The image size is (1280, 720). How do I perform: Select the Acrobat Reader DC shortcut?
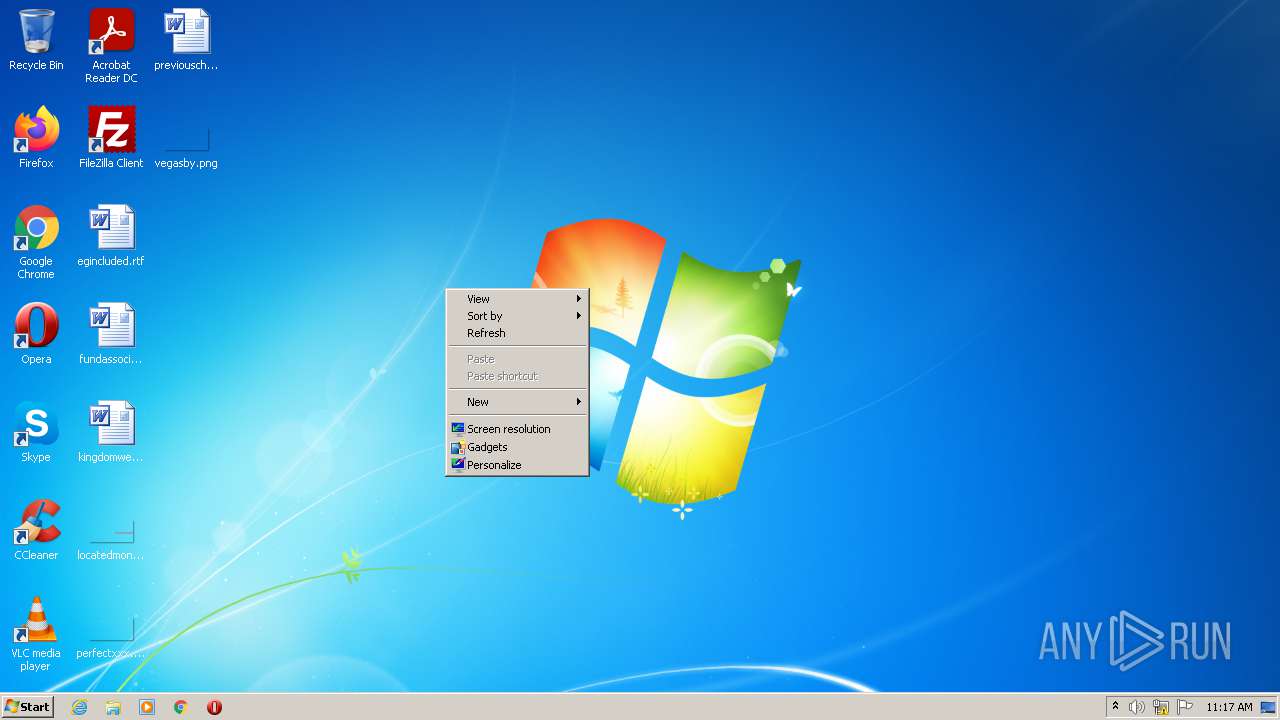tap(111, 46)
